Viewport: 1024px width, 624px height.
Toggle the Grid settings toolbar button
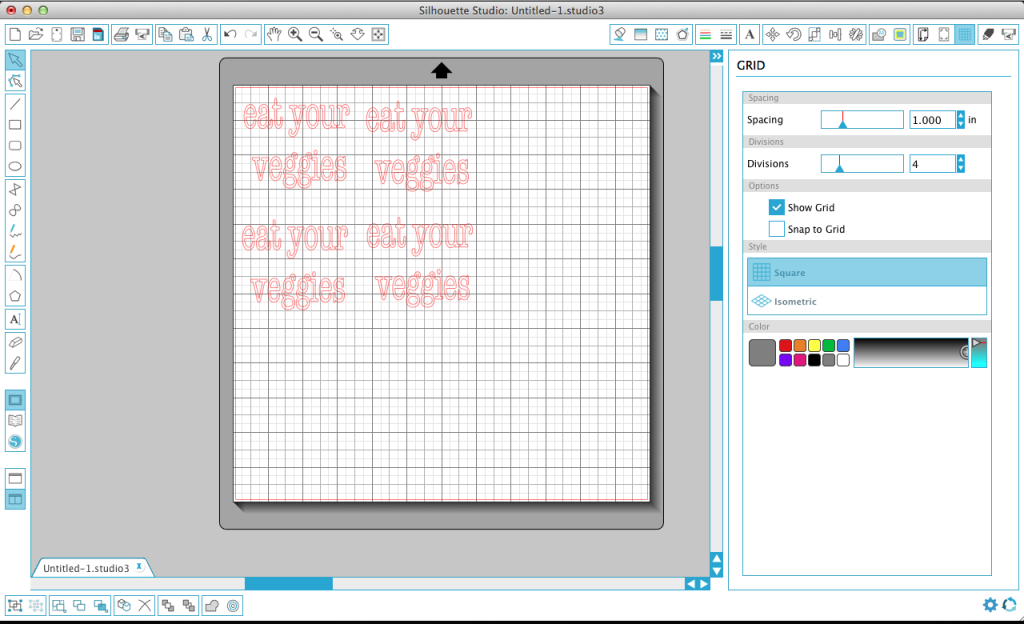pos(965,35)
